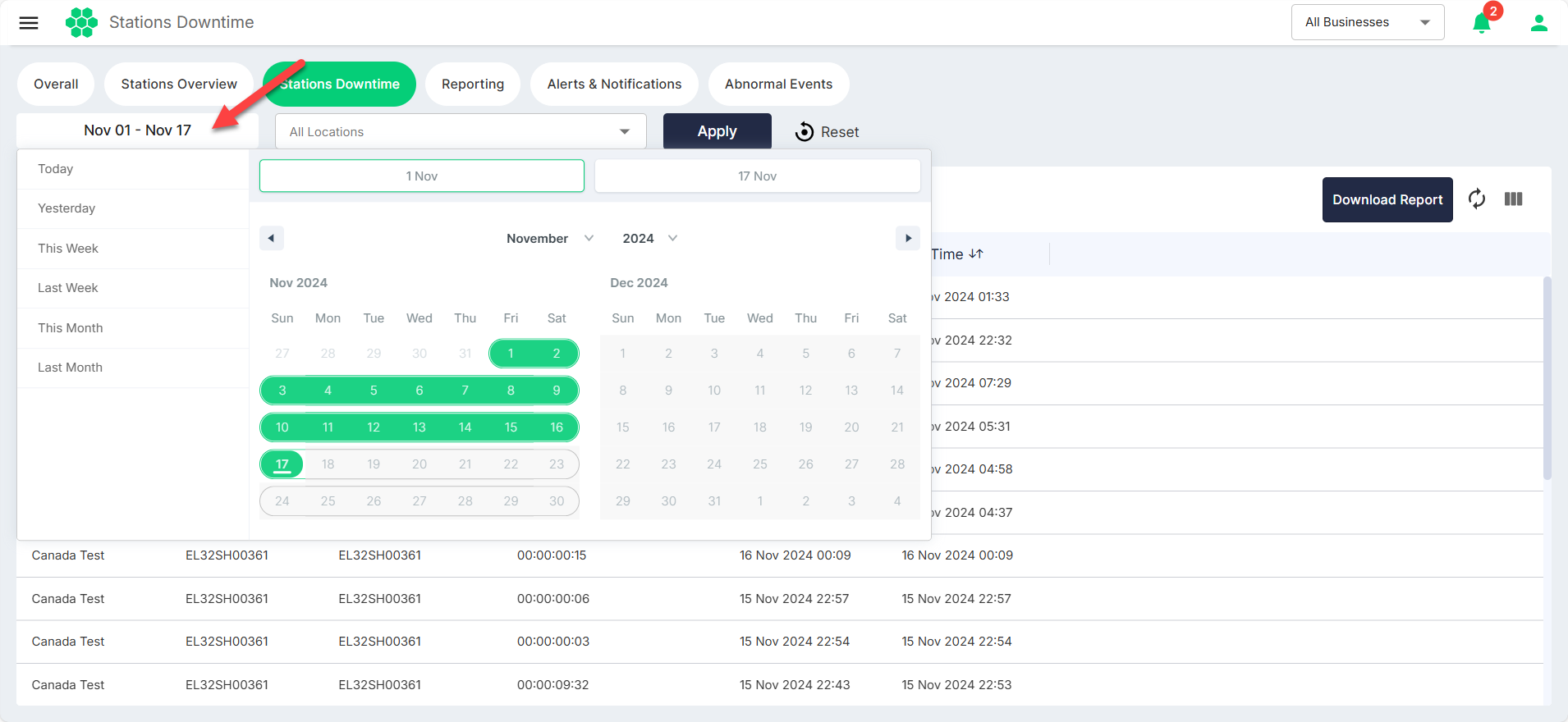Open the column chooser icon
The height and width of the screenshot is (722, 1568).
tap(1514, 199)
